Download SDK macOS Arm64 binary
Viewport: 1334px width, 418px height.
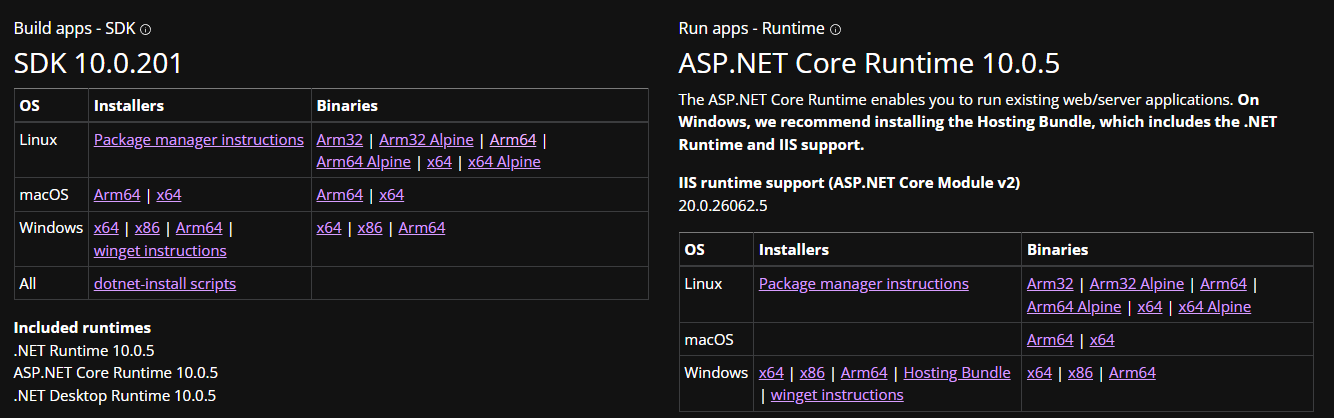(x=339, y=195)
